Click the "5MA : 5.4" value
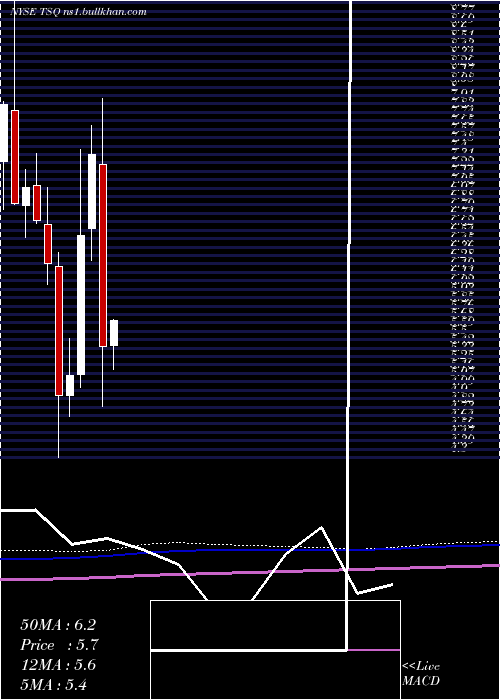This screenshot has width=500, height=700. click(x=54, y=684)
